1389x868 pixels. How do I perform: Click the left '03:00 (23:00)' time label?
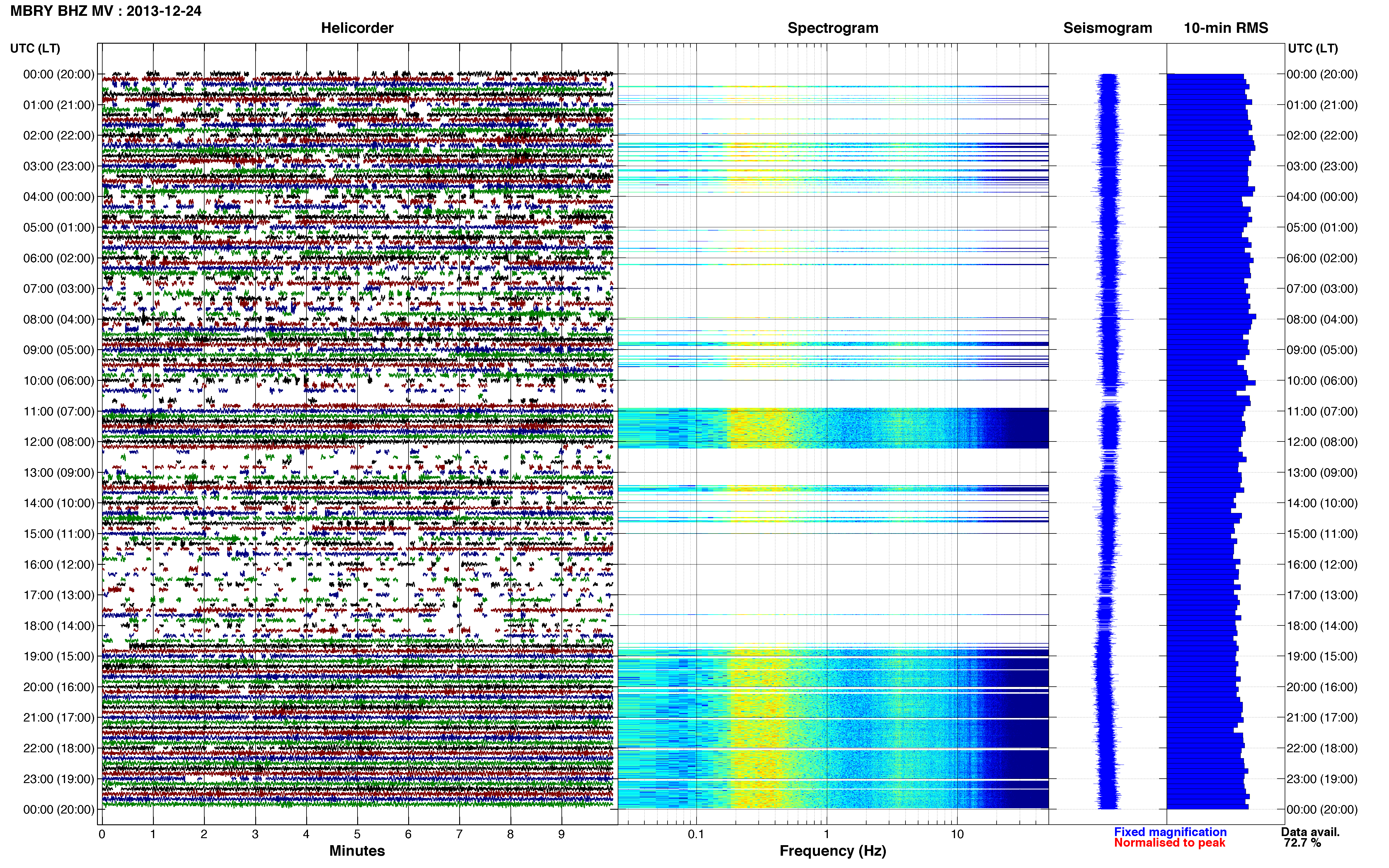coord(59,166)
